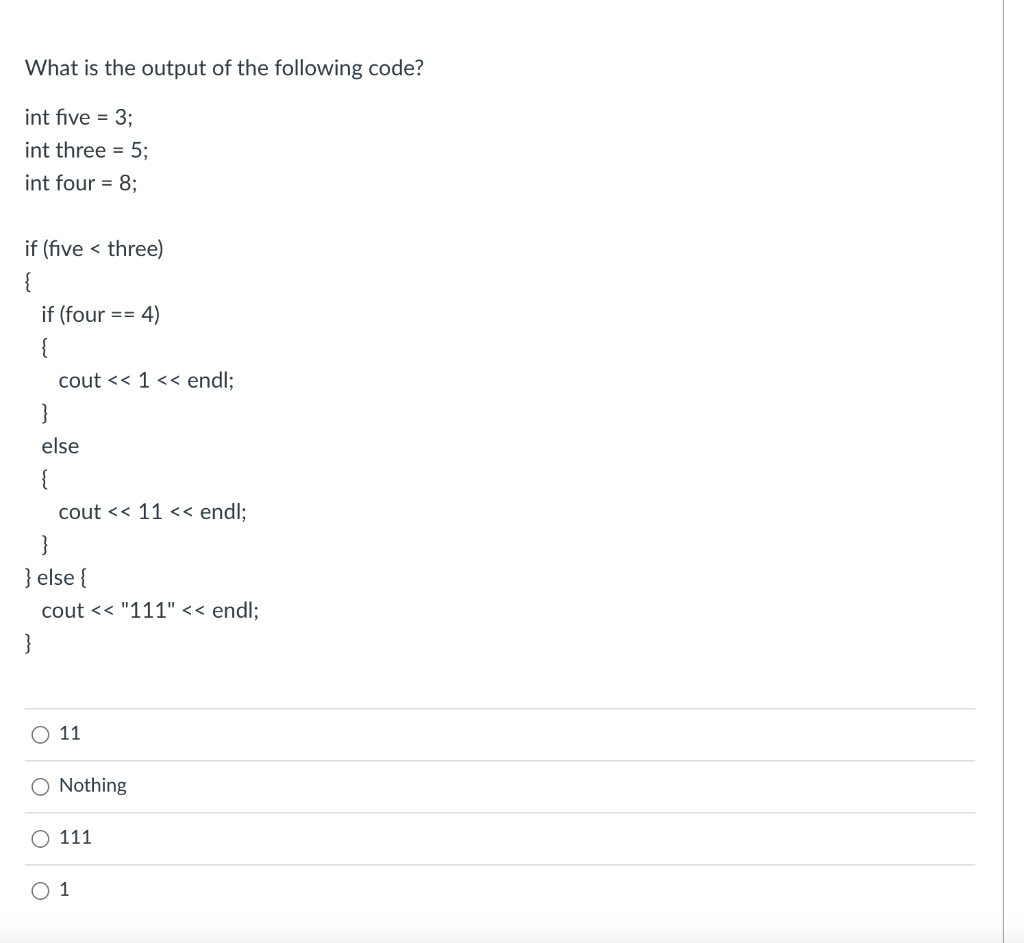Click the cout << "111" << endl statement
Image resolution: width=1024 pixels, height=943 pixels.
(150, 610)
